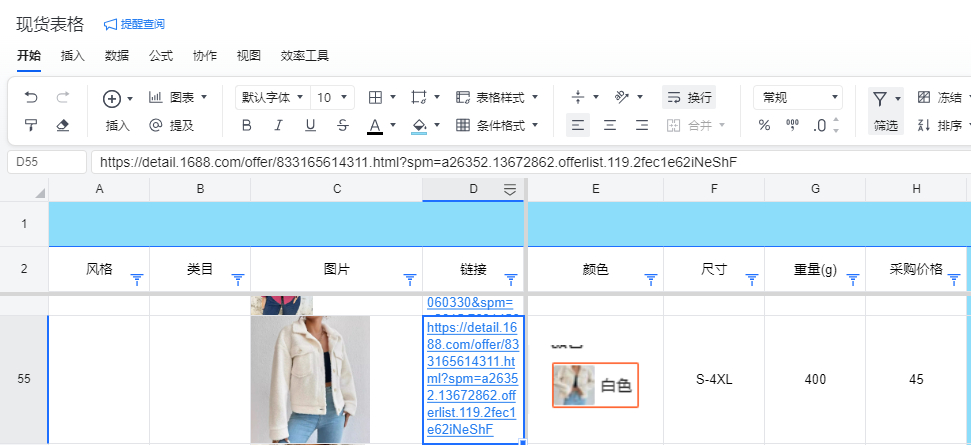This screenshot has width=971, height=445.
Task: Expand the 常规 number format dropdown
Action: 798,97
